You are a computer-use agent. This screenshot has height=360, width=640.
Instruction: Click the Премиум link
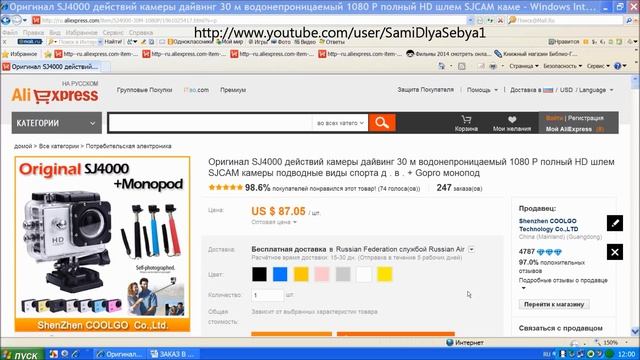(233, 90)
